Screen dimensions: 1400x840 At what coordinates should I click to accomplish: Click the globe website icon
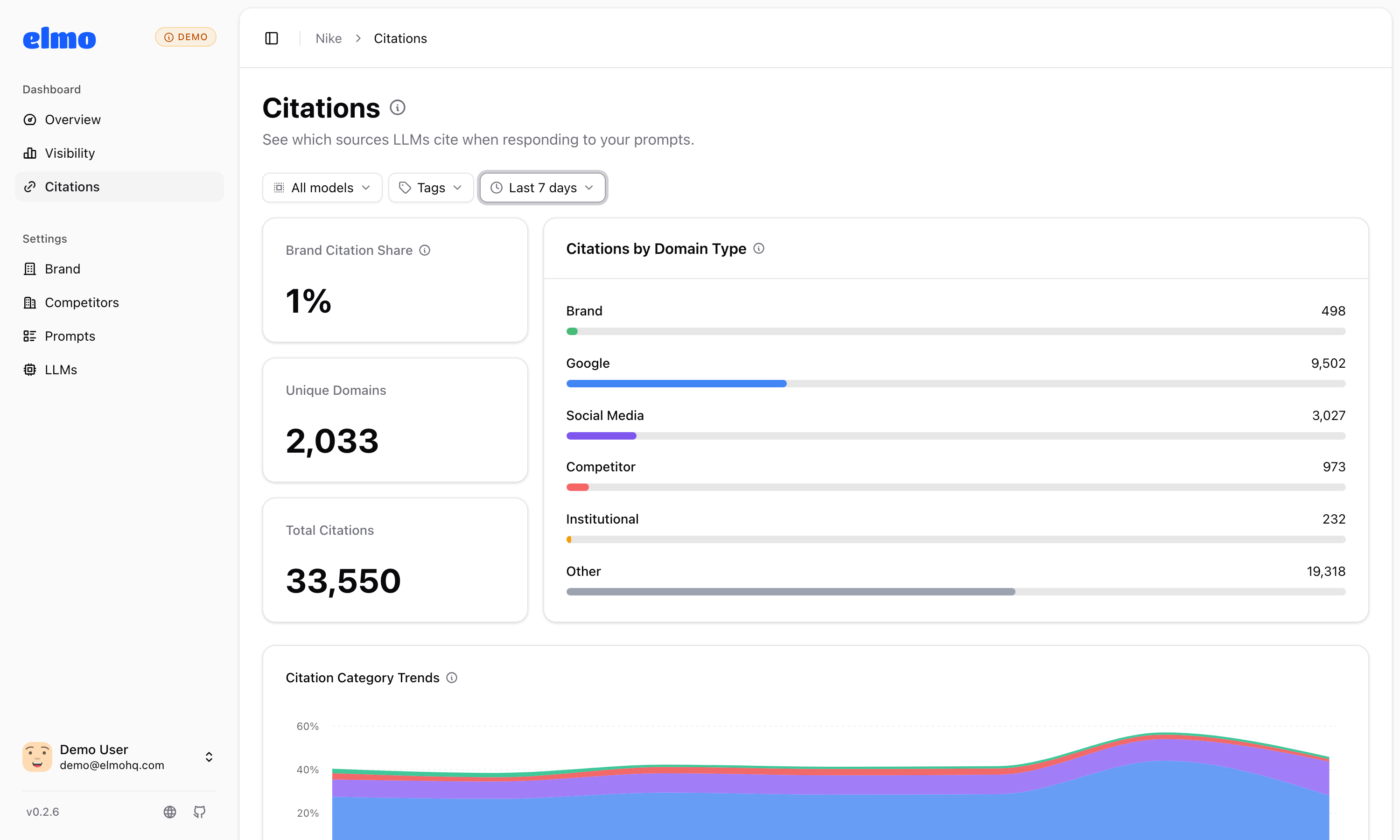[170, 812]
